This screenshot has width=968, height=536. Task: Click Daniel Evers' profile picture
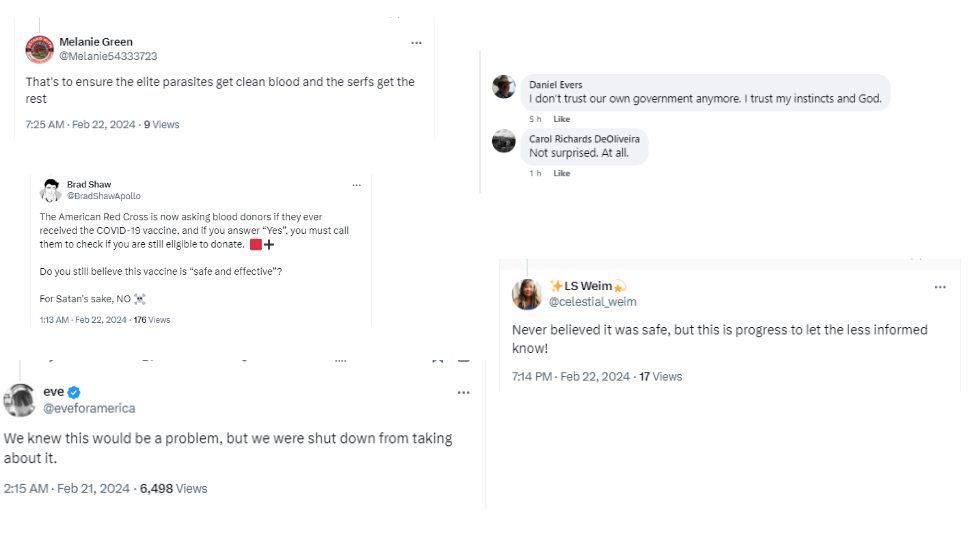[504, 87]
